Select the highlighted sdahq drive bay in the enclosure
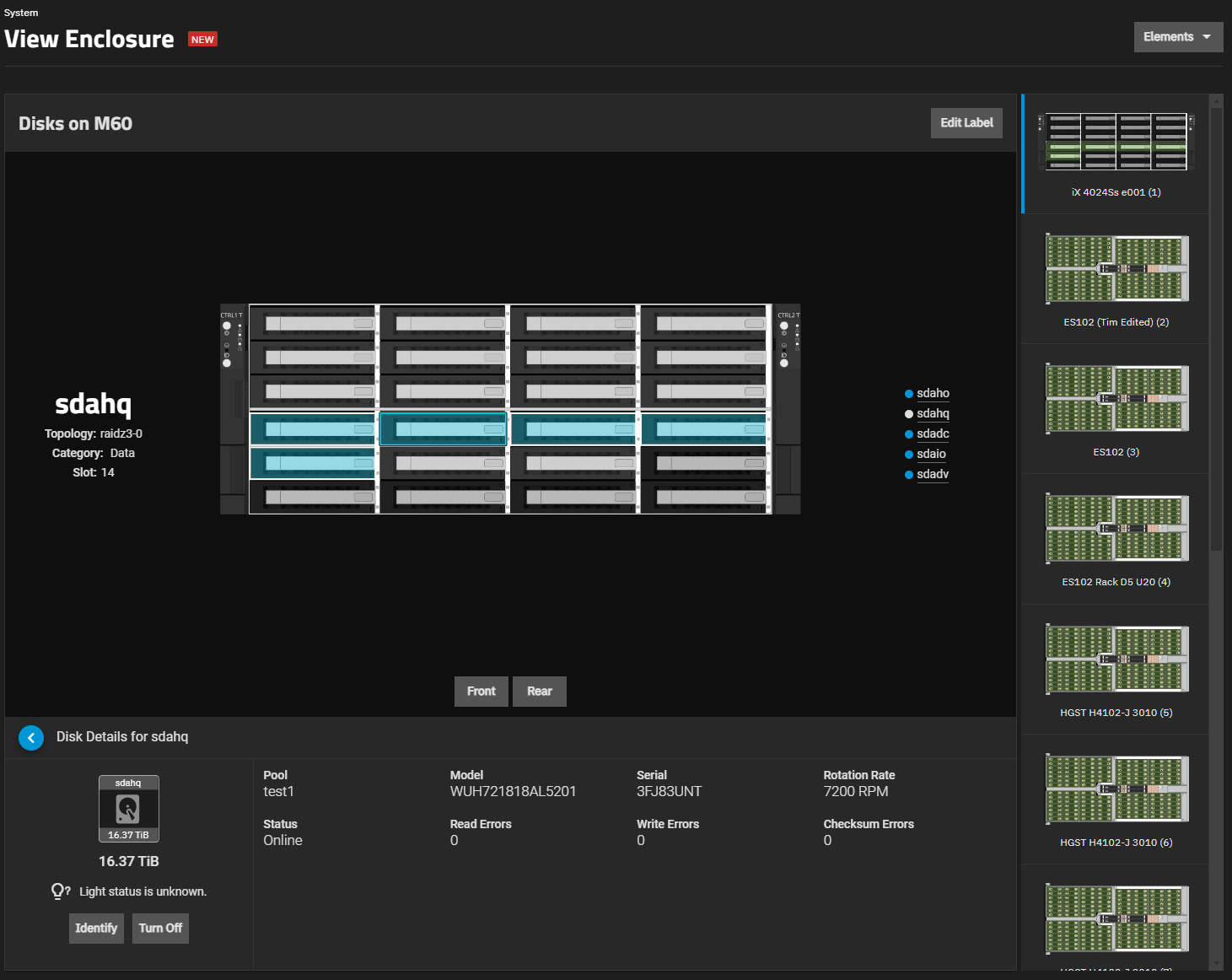 [x=444, y=429]
